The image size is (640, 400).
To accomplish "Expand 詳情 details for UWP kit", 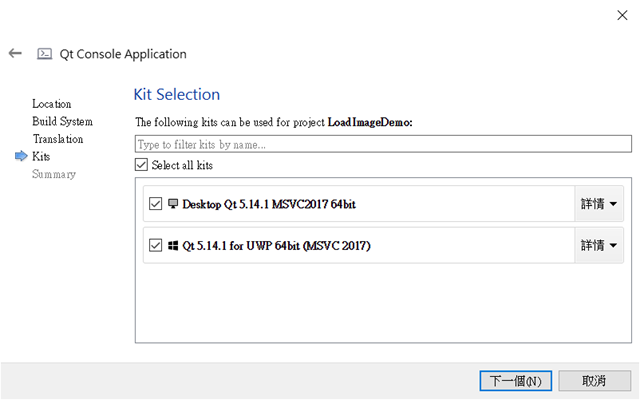I will point(599,245).
